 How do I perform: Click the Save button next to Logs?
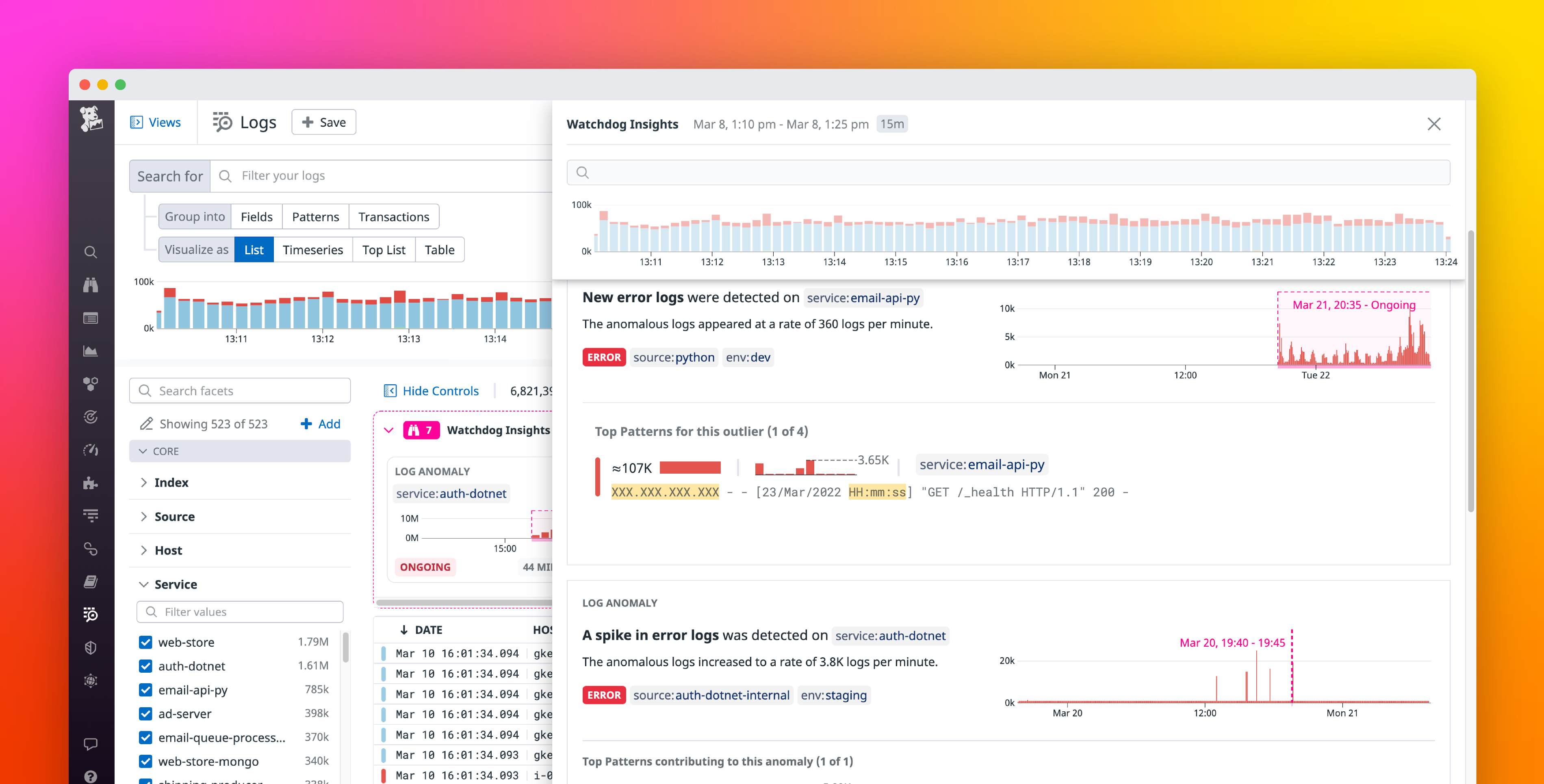click(x=324, y=122)
